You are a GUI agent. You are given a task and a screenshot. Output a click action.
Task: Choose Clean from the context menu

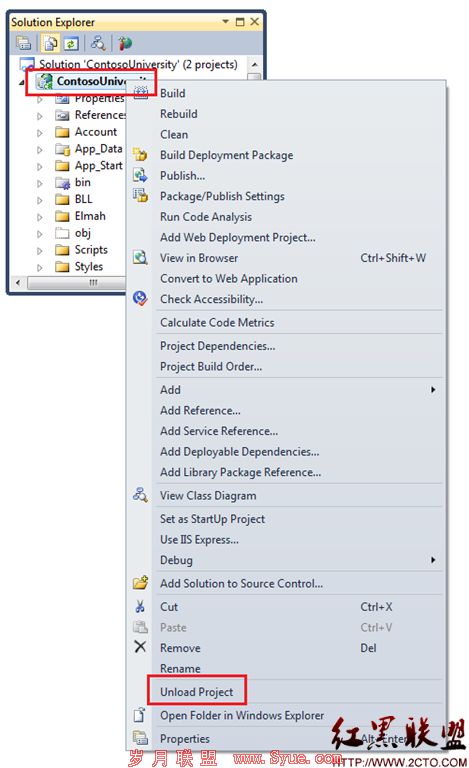[x=174, y=134]
